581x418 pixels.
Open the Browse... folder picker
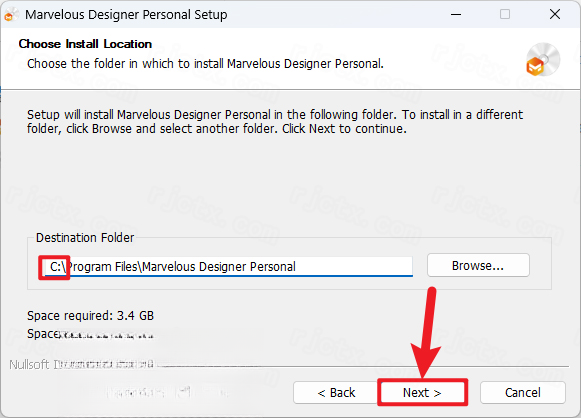pyautogui.click(x=478, y=265)
